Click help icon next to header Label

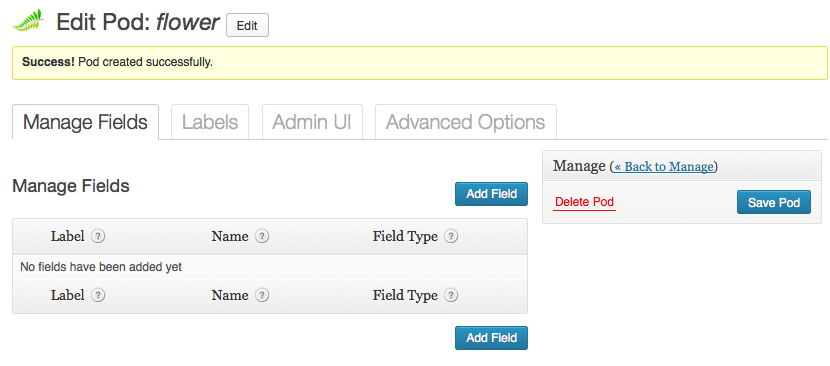(x=98, y=236)
